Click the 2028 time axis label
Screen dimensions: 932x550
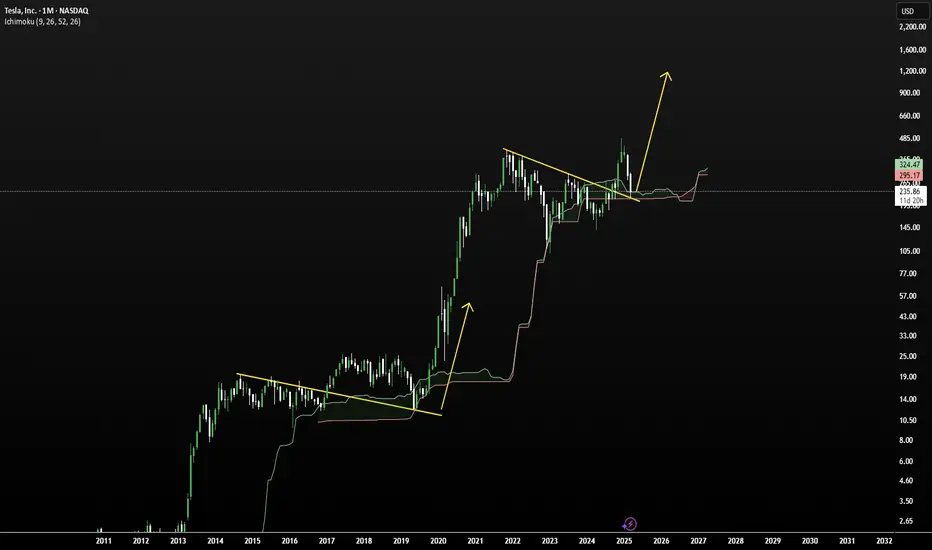pyautogui.click(x=735, y=541)
